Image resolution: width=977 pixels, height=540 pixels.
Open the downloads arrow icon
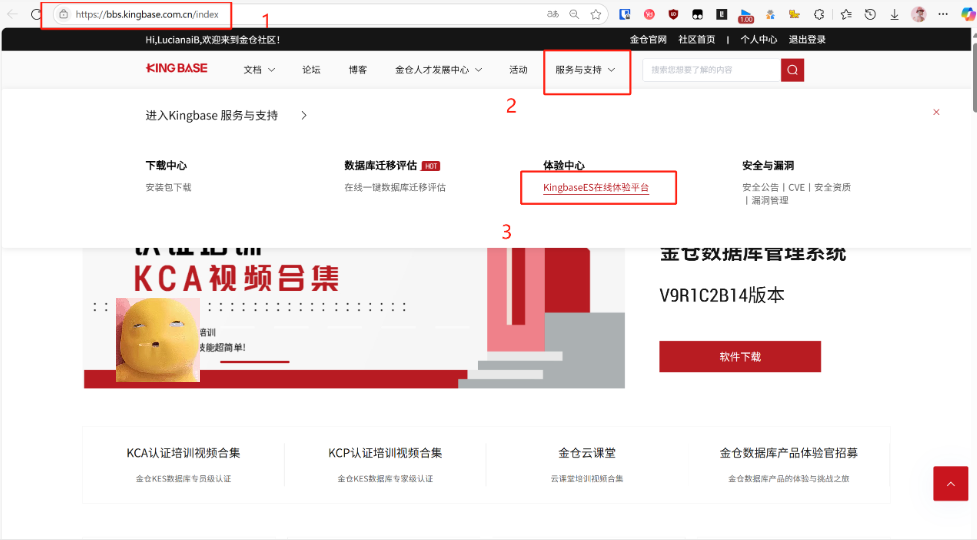pyautogui.click(x=894, y=14)
